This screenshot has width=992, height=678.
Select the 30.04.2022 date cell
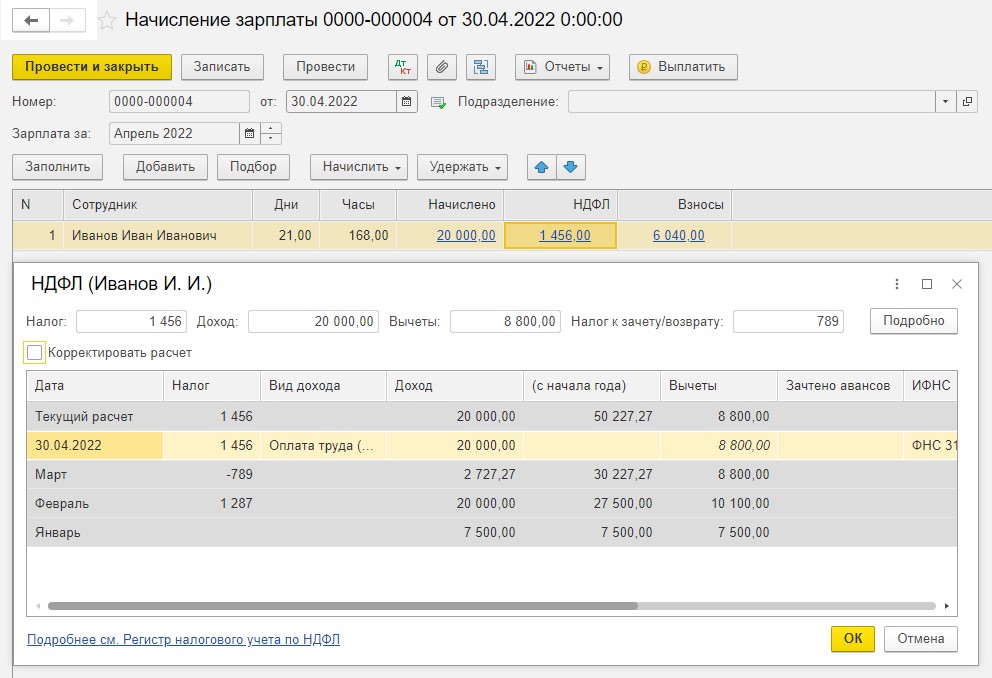(95, 445)
